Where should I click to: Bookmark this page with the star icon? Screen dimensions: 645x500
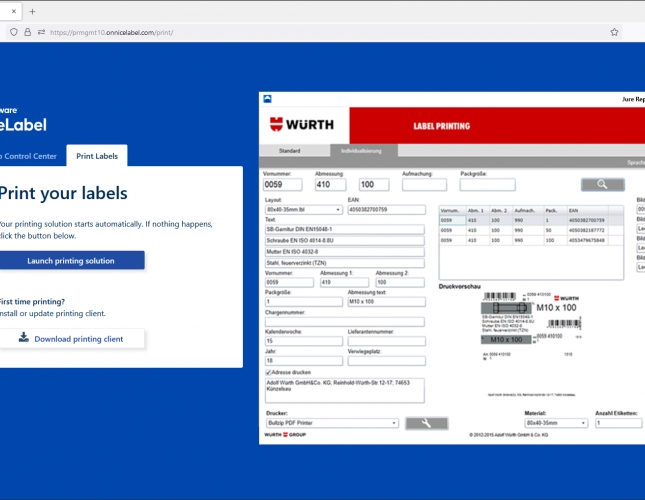tap(614, 32)
